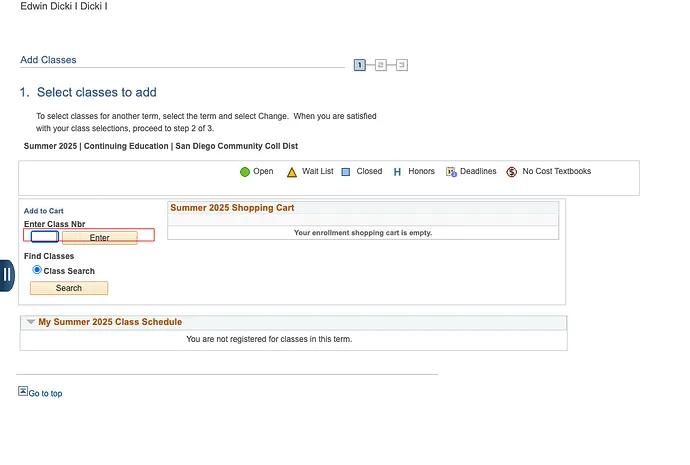Click the blue Closed square icon
This screenshot has height=465, width=690.
345,172
